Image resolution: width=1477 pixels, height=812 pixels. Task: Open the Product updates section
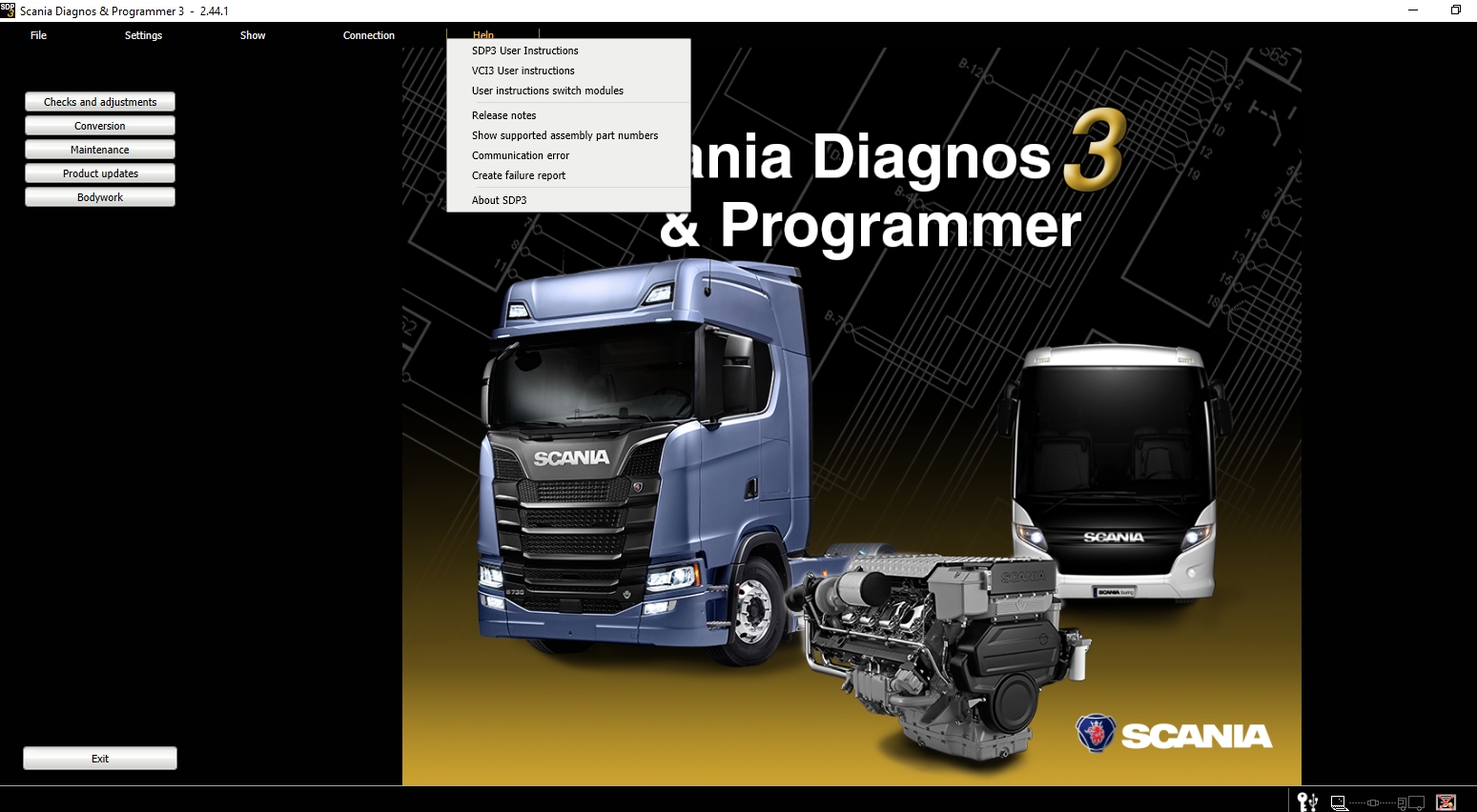click(99, 173)
